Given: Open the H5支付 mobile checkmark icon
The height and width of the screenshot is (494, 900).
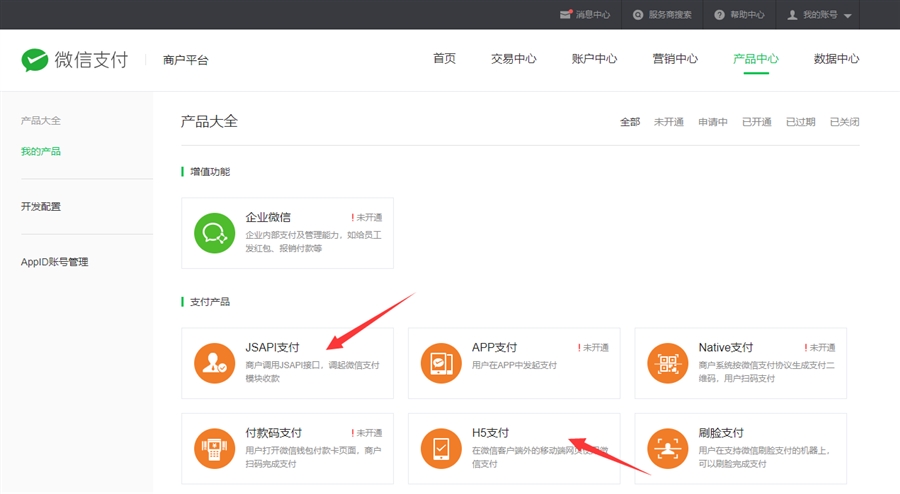Looking at the screenshot, I should [x=441, y=448].
